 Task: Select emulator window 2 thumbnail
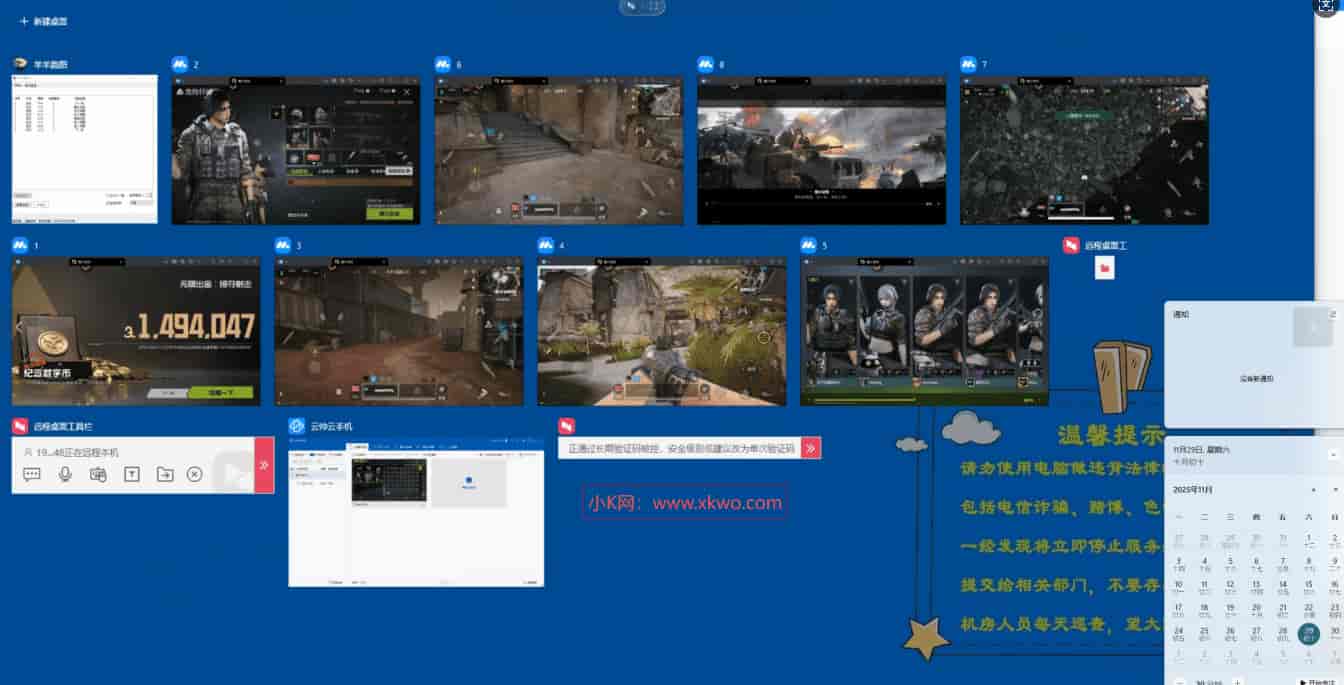pyautogui.click(x=296, y=150)
